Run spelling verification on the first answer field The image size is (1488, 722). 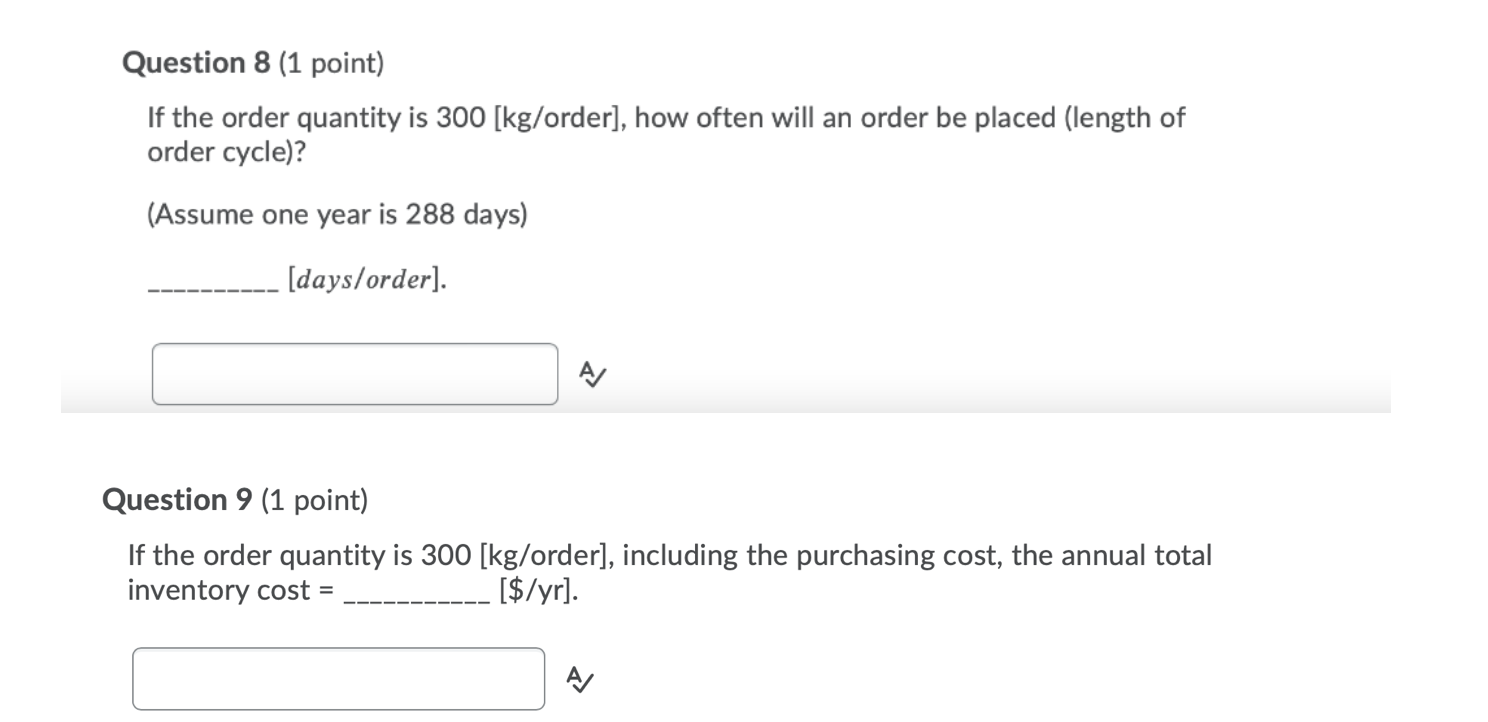click(590, 374)
